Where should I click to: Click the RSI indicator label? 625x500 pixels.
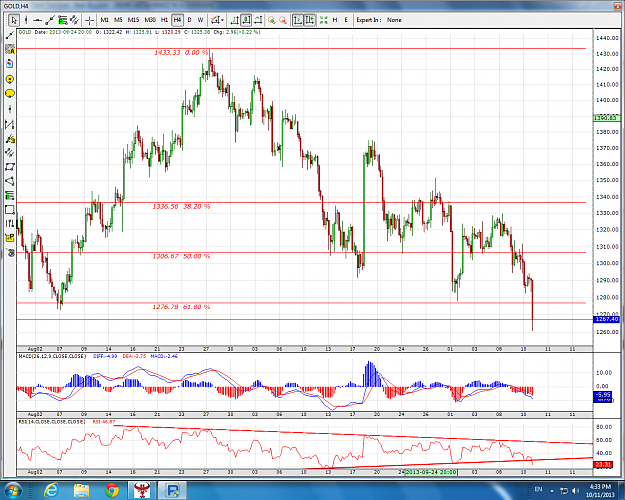[x=51, y=421]
